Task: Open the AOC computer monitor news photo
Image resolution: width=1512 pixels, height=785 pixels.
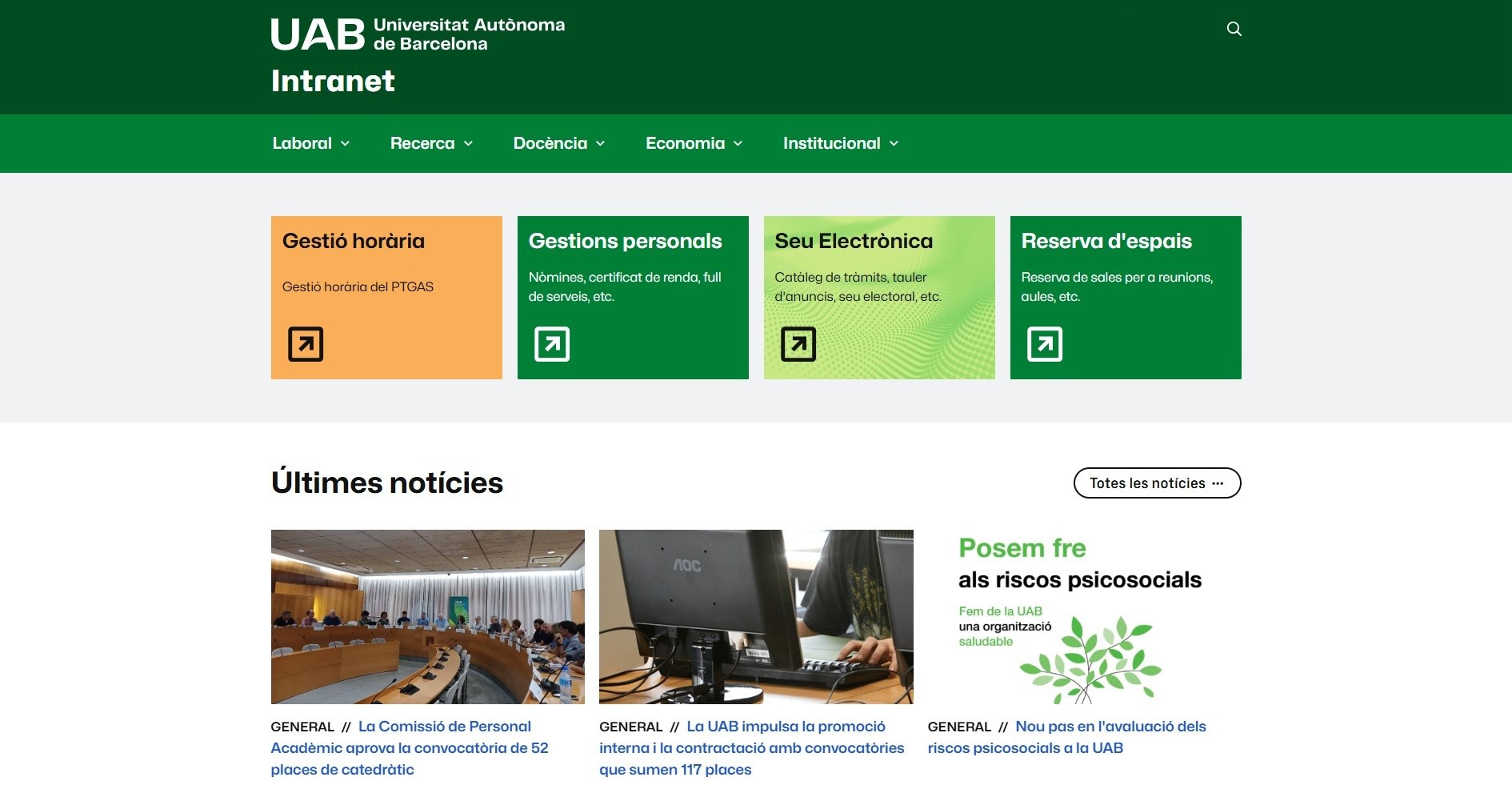Action: pos(756,617)
